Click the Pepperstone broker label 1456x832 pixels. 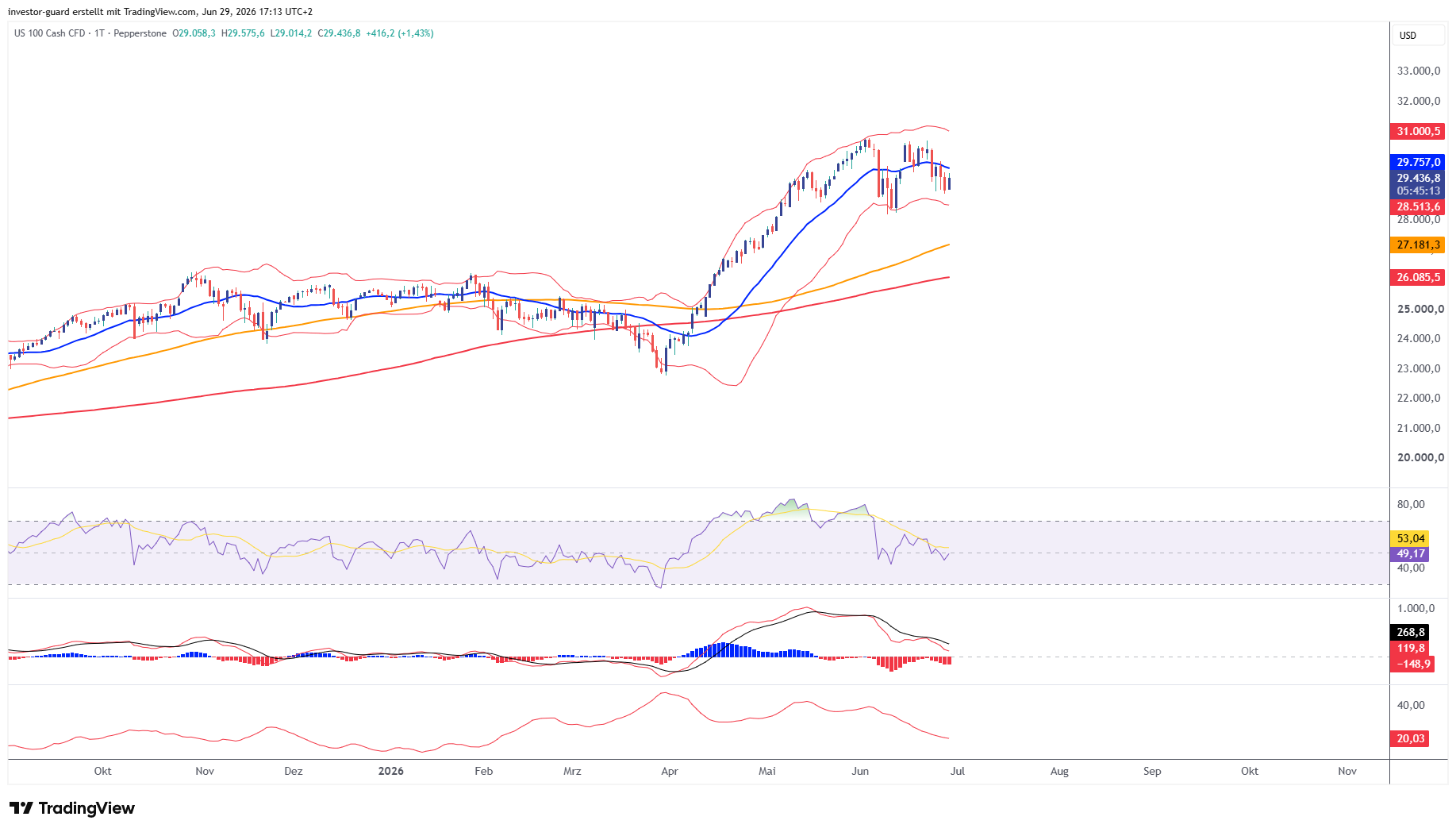[x=140, y=33]
